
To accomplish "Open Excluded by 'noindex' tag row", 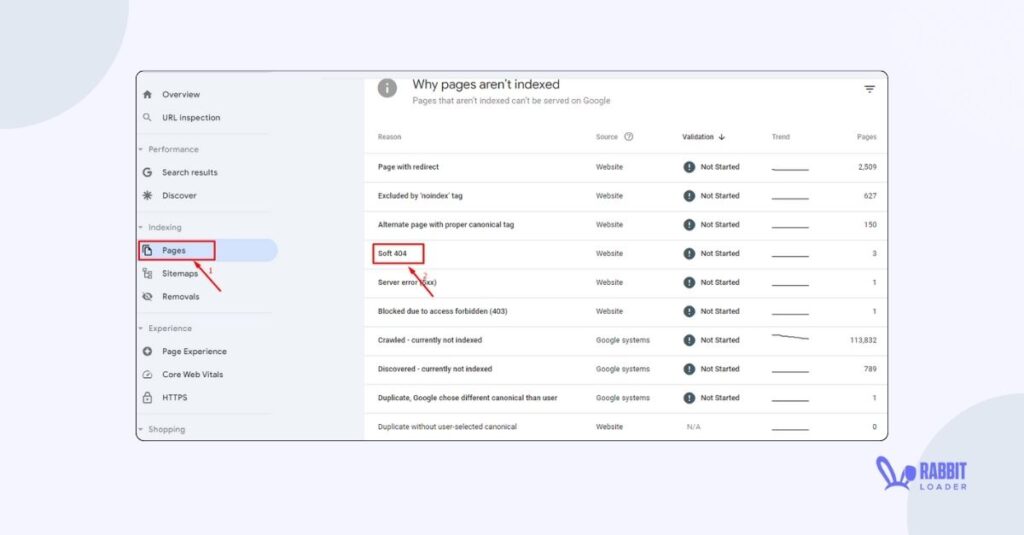I will coord(626,196).
